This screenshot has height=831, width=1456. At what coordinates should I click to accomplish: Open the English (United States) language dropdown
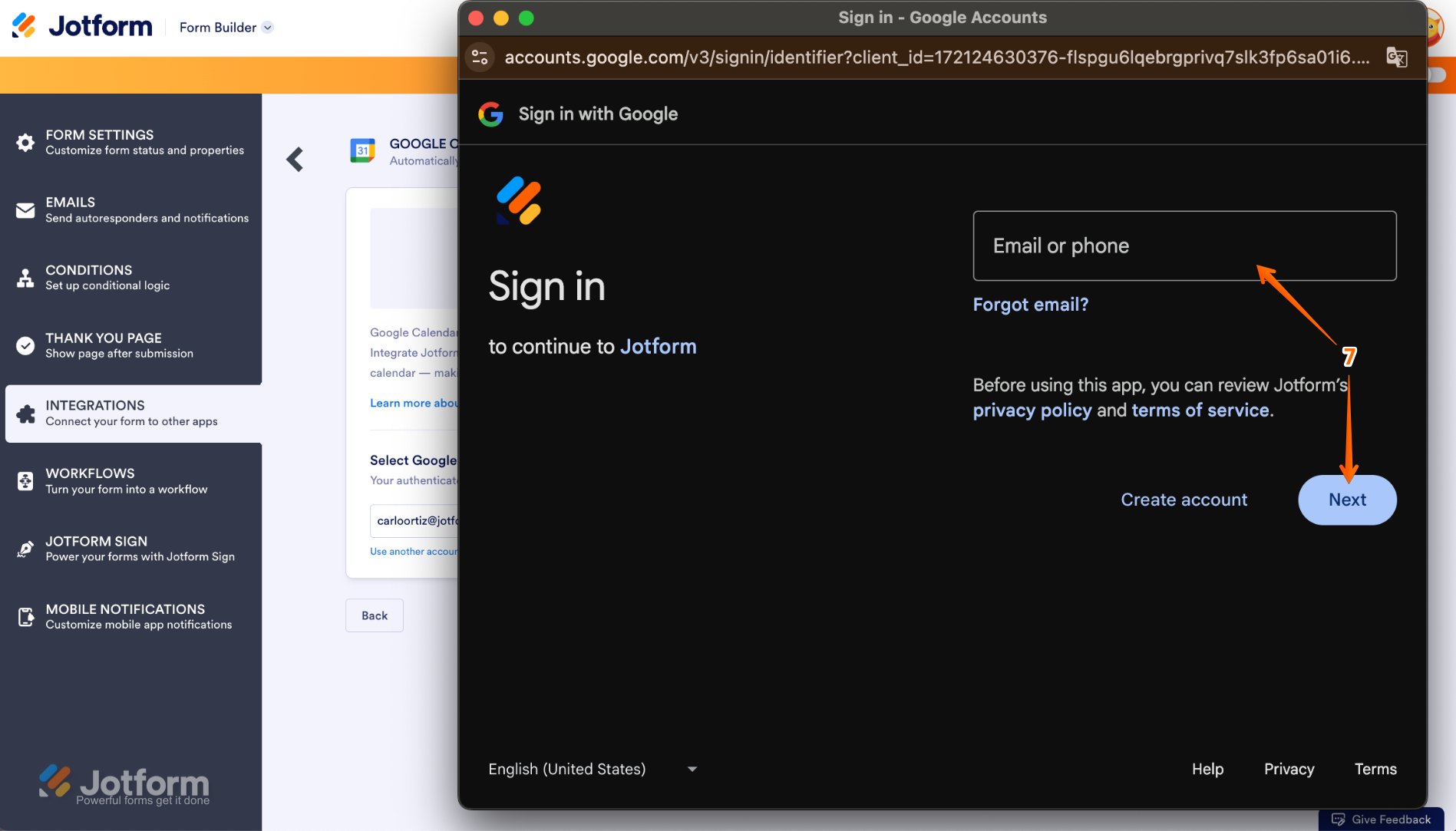pos(592,769)
